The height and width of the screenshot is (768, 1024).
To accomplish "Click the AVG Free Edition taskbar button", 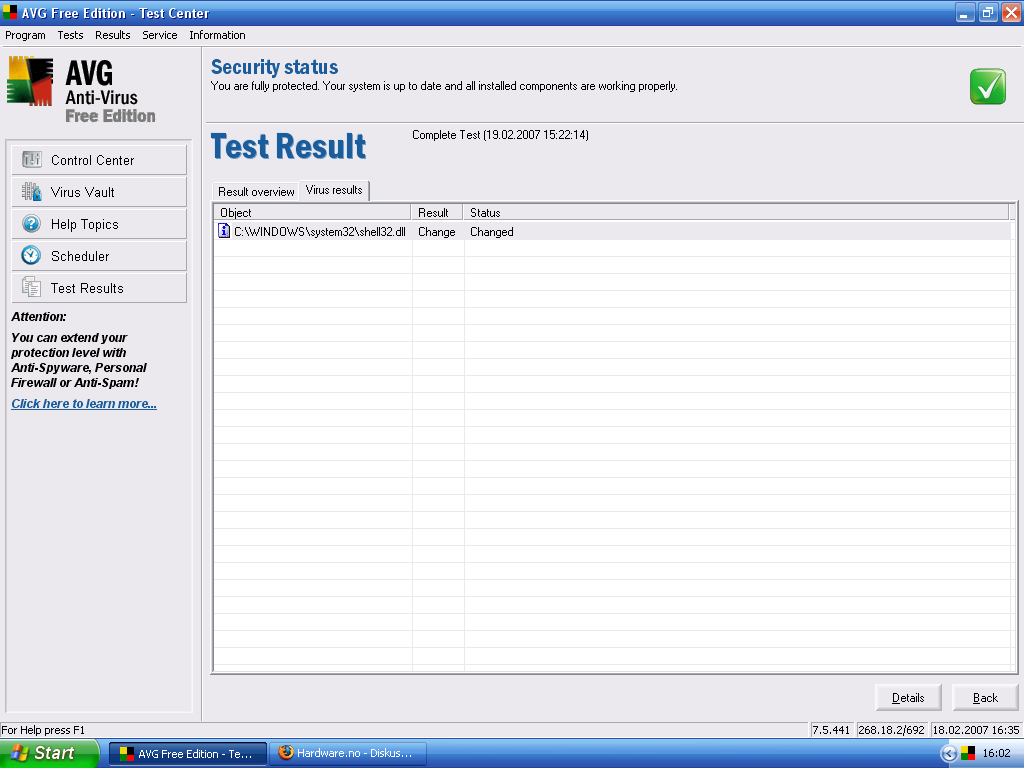I will pos(187,754).
